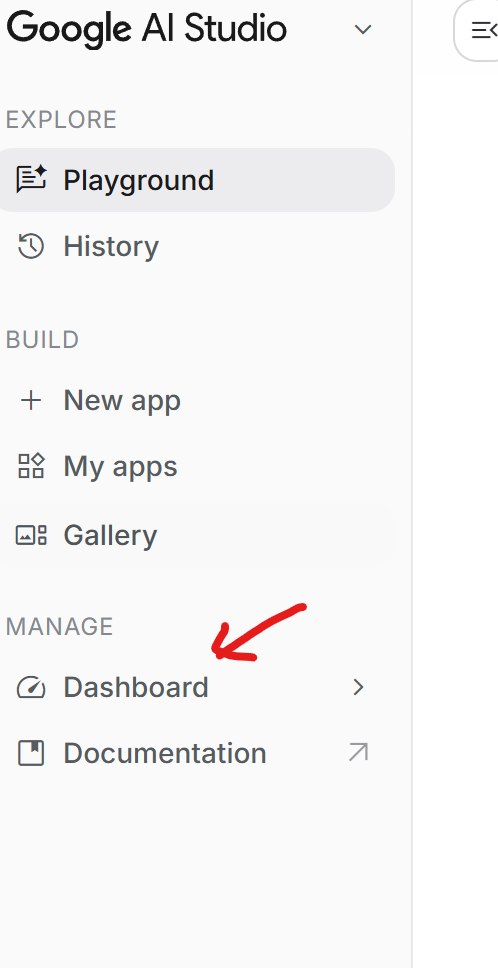This screenshot has width=498, height=968.
Task: Click the plus icon beside New app
Action: pos(31,400)
